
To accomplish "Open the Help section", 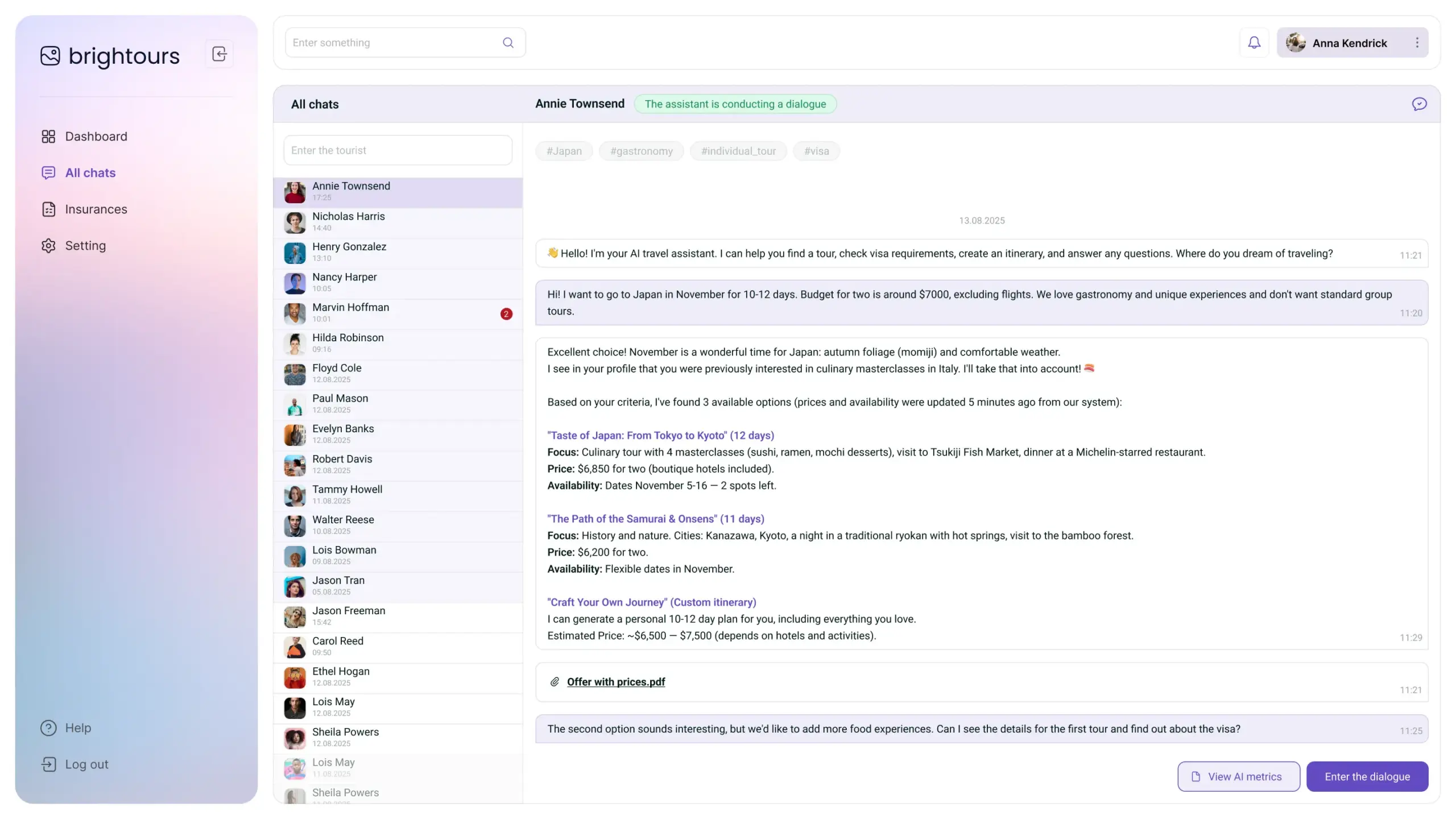I will coord(77,728).
